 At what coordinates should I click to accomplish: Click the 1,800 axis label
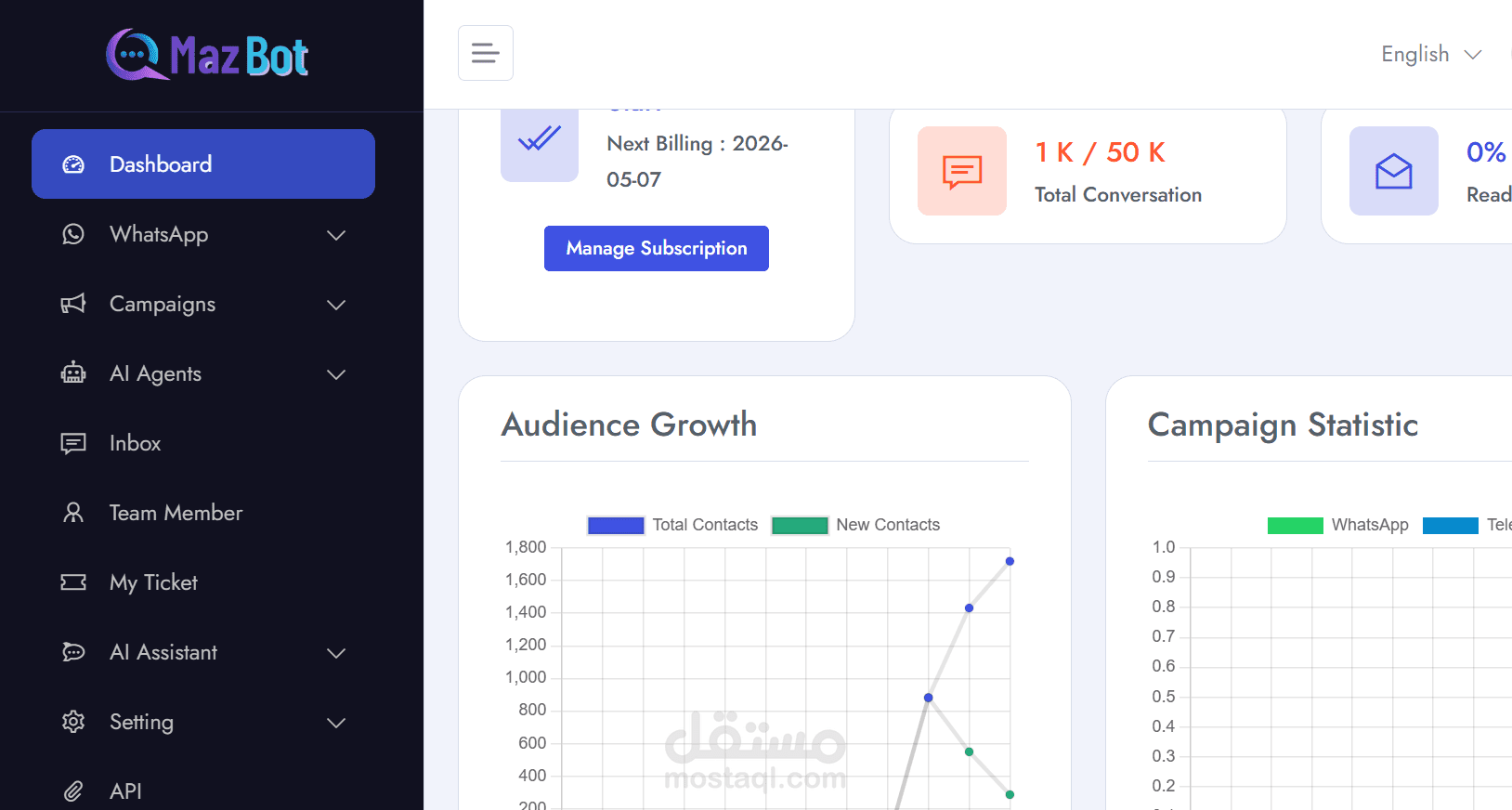[526, 547]
